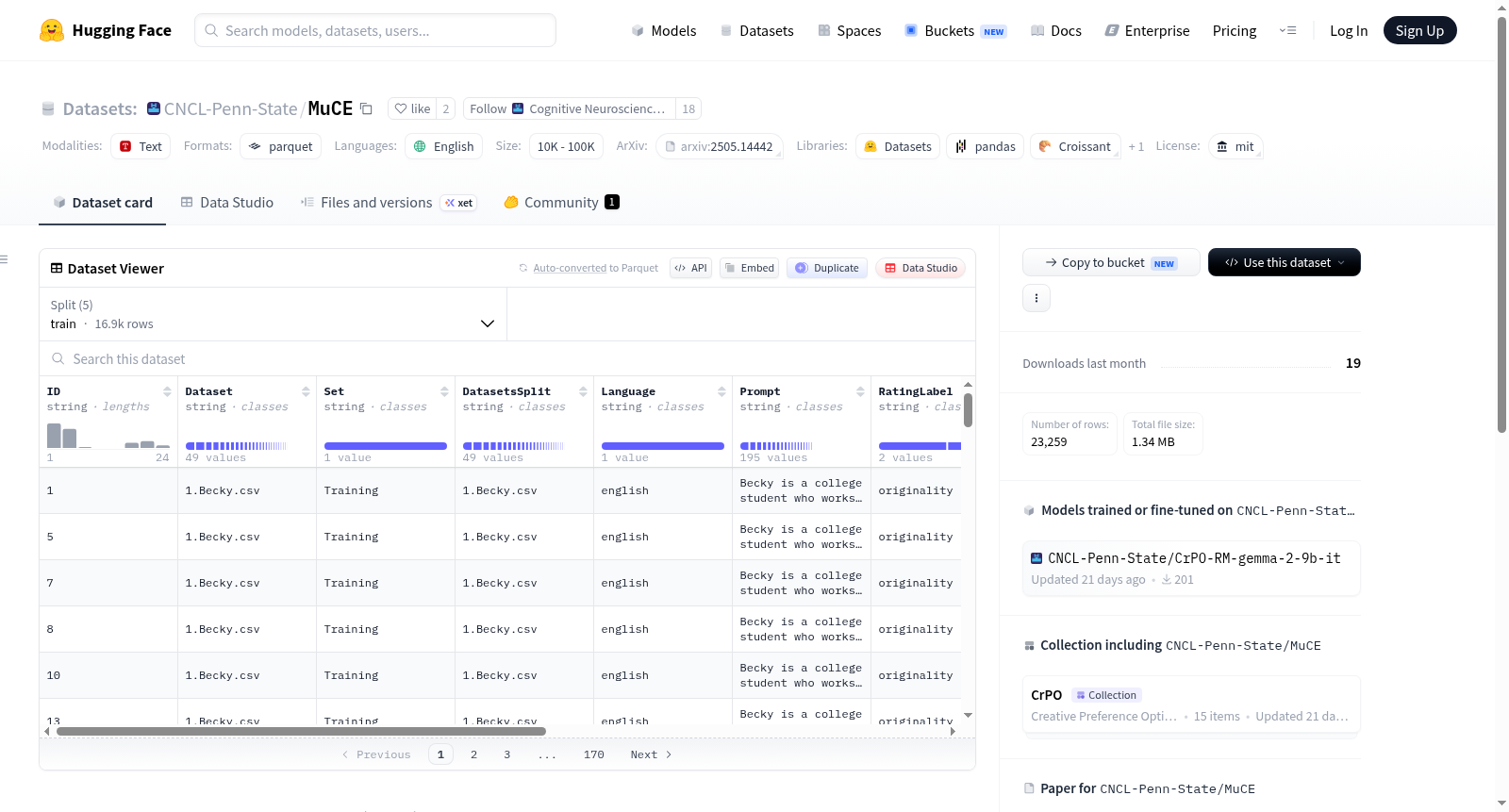Click the Embed button
Viewport: 1509px width, 812px height.
pyautogui.click(x=749, y=268)
